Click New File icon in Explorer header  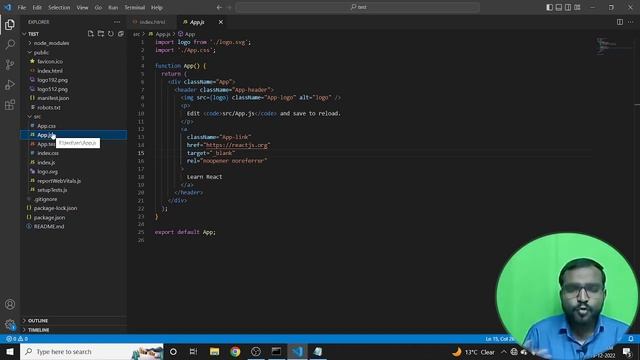pyautogui.click(x=91, y=34)
